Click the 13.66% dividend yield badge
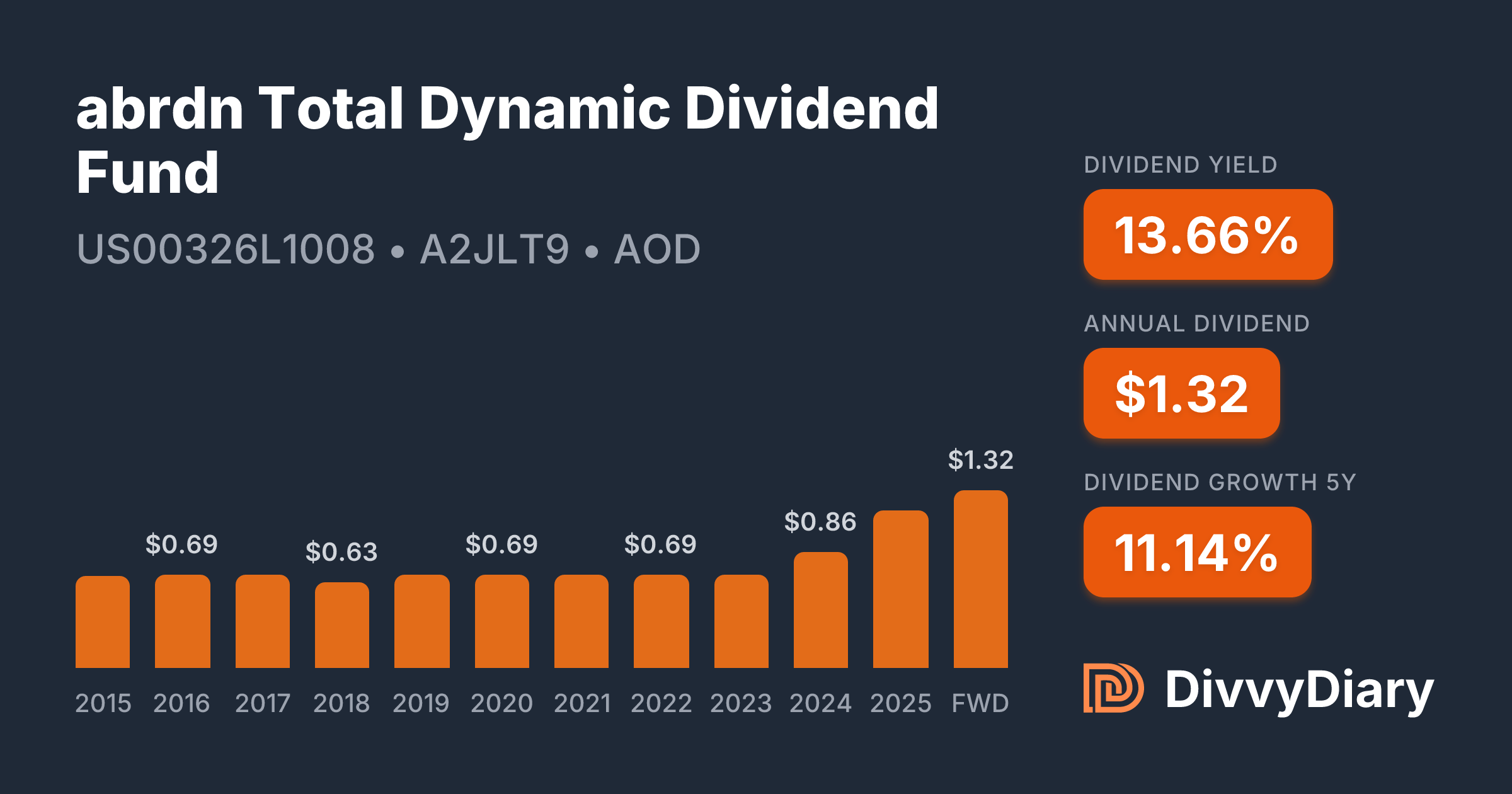 pos(1207,234)
